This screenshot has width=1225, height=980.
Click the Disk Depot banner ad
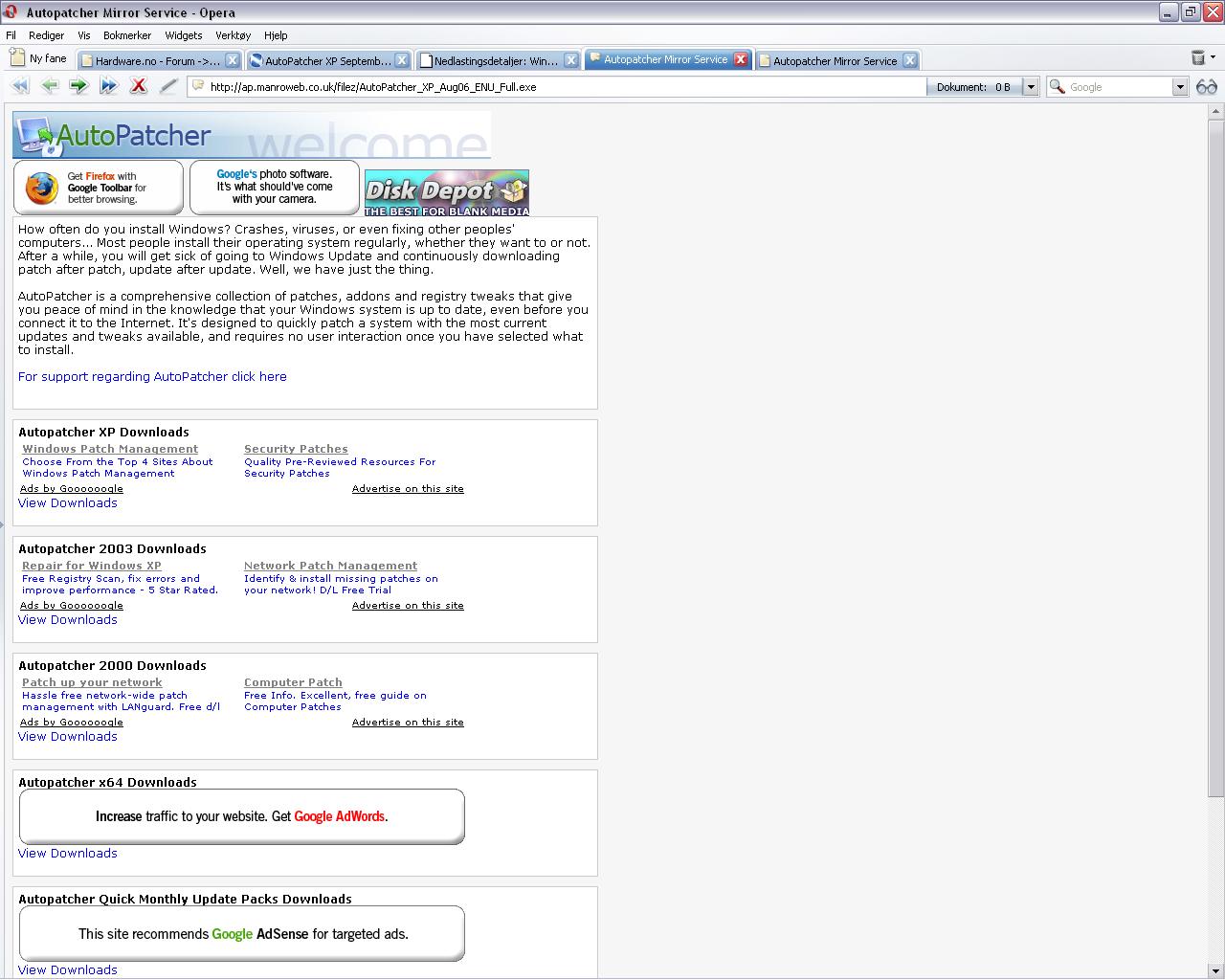click(x=447, y=193)
